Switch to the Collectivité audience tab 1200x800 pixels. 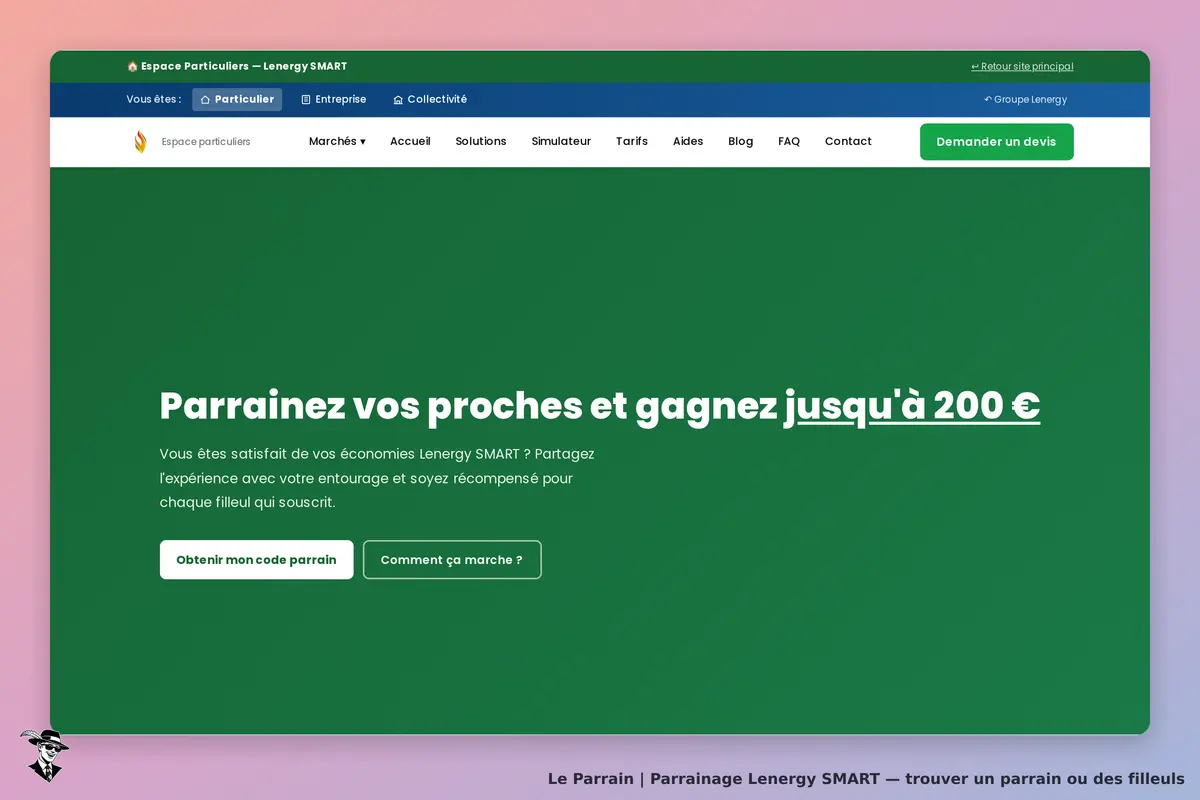(x=430, y=99)
